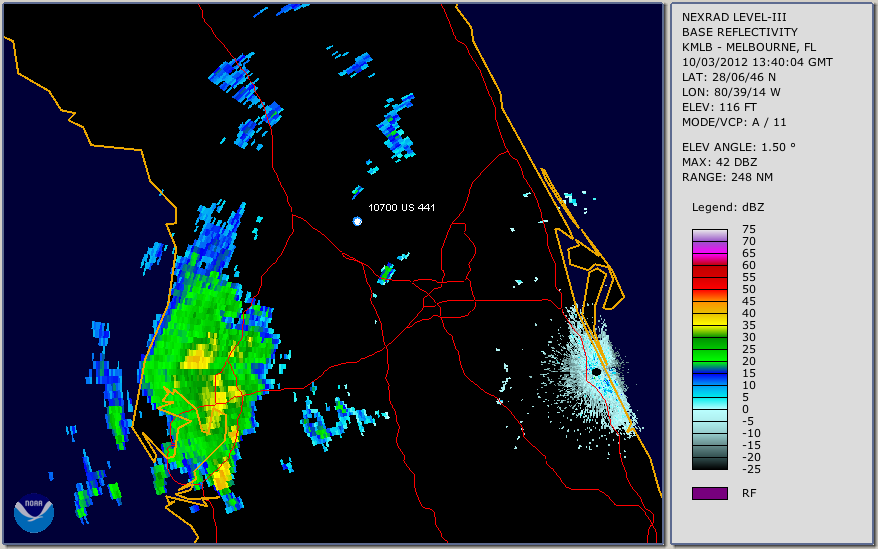Click the '0' legend value label
This screenshot has height=549, width=878.
point(745,410)
